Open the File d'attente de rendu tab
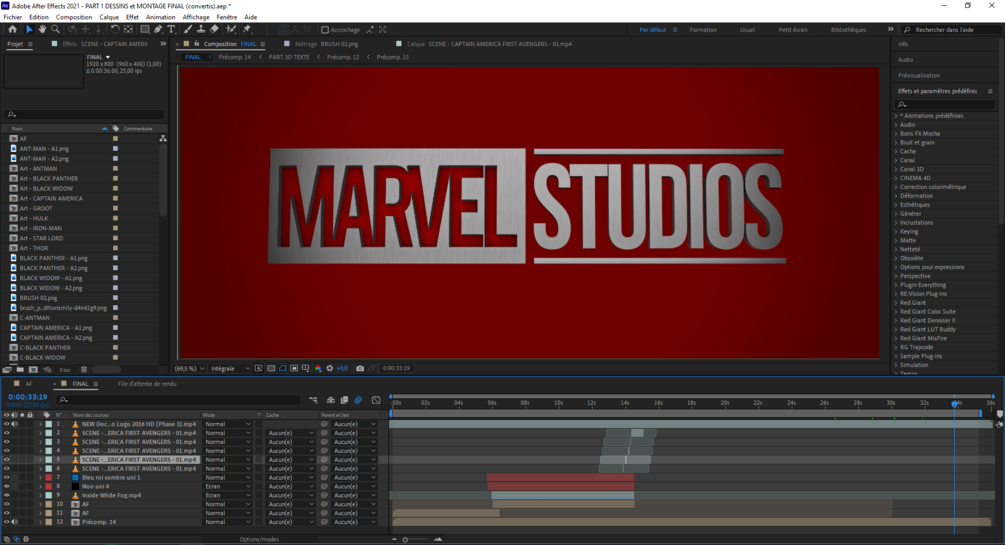1005x545 pixels. (x=147, y=384)
